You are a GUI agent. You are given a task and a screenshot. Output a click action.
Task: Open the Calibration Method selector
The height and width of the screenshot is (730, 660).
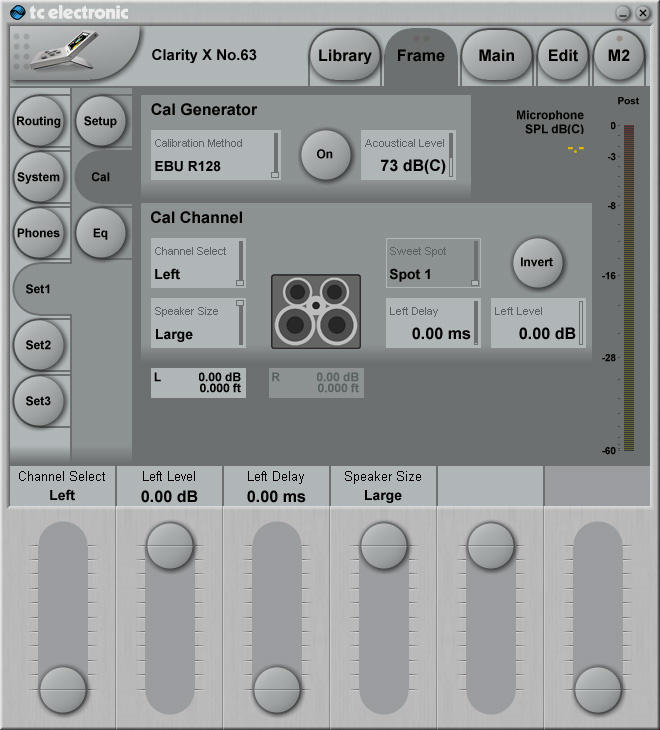click(x=215, y=155)
